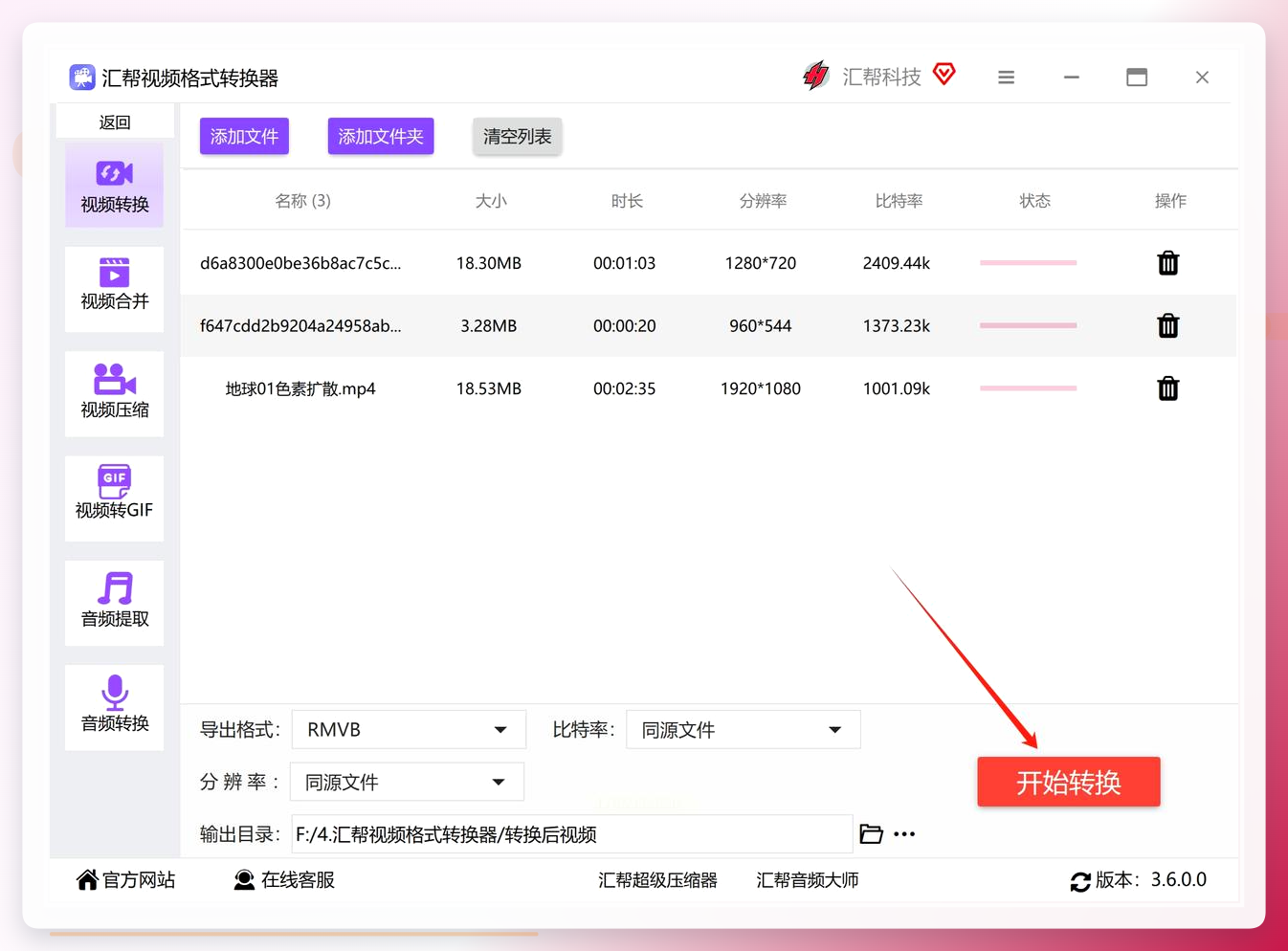Open the 视频压缩 video compression module
This screenshot has height=951, width=1288.
(x=115, y=393)
